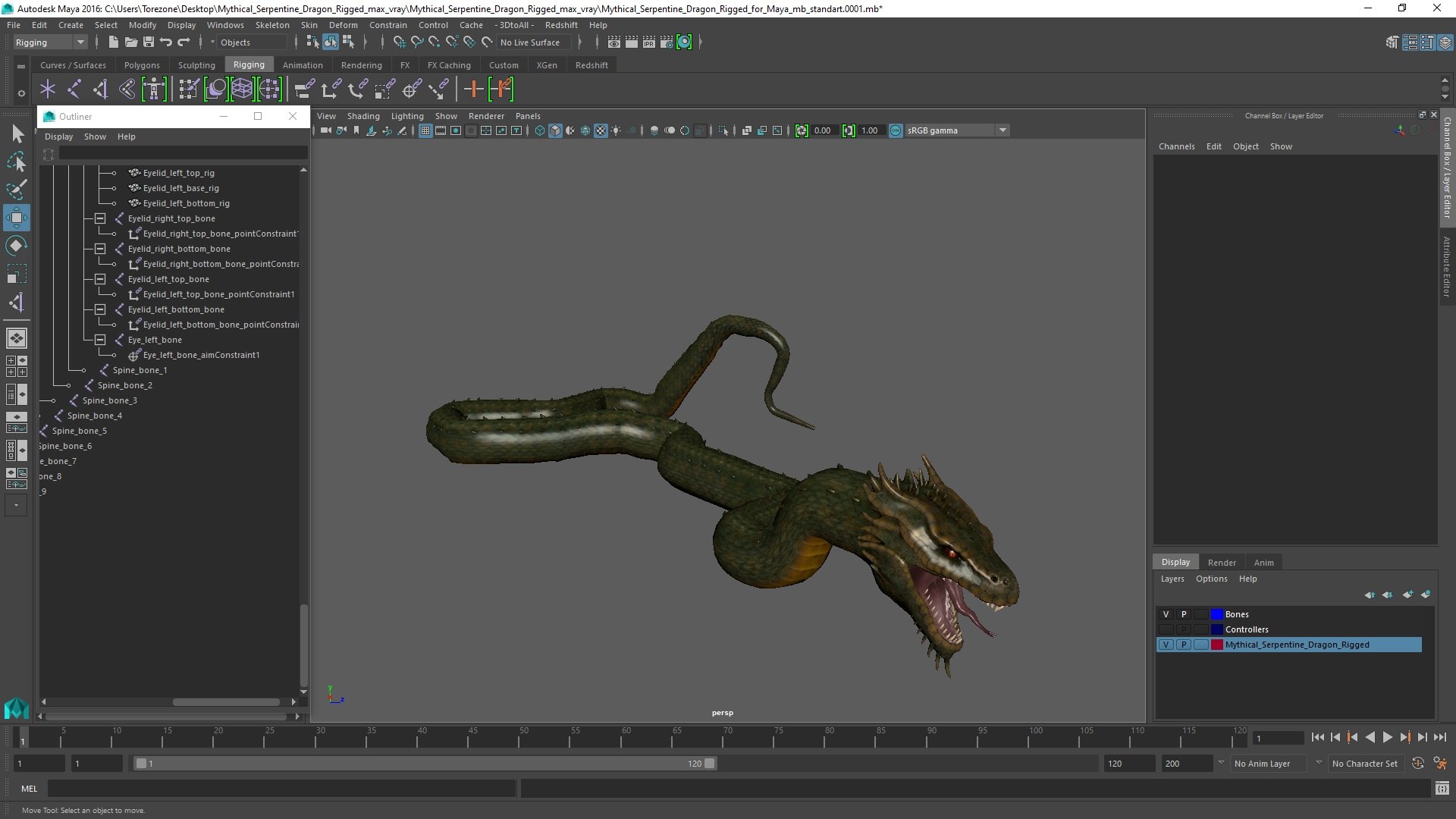Screen dimensions: 1456x819
Task: Toggle auto keyframe button
Action: coord(1417,764)
